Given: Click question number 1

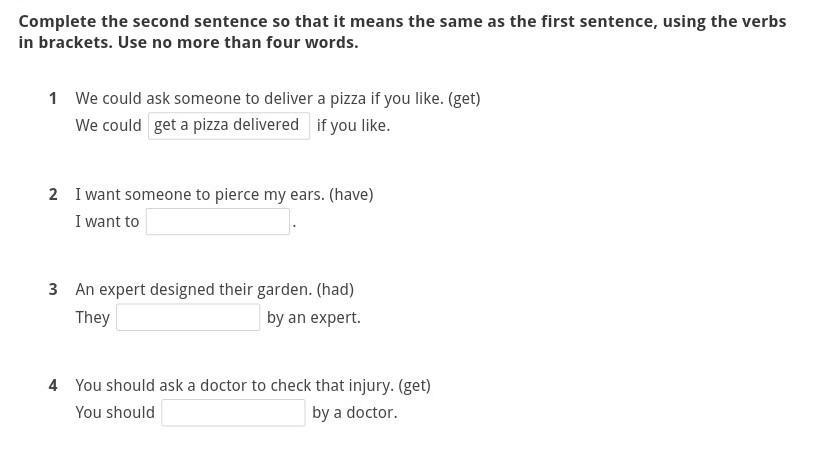Looking at the screenshot, I should pos(53,98).
